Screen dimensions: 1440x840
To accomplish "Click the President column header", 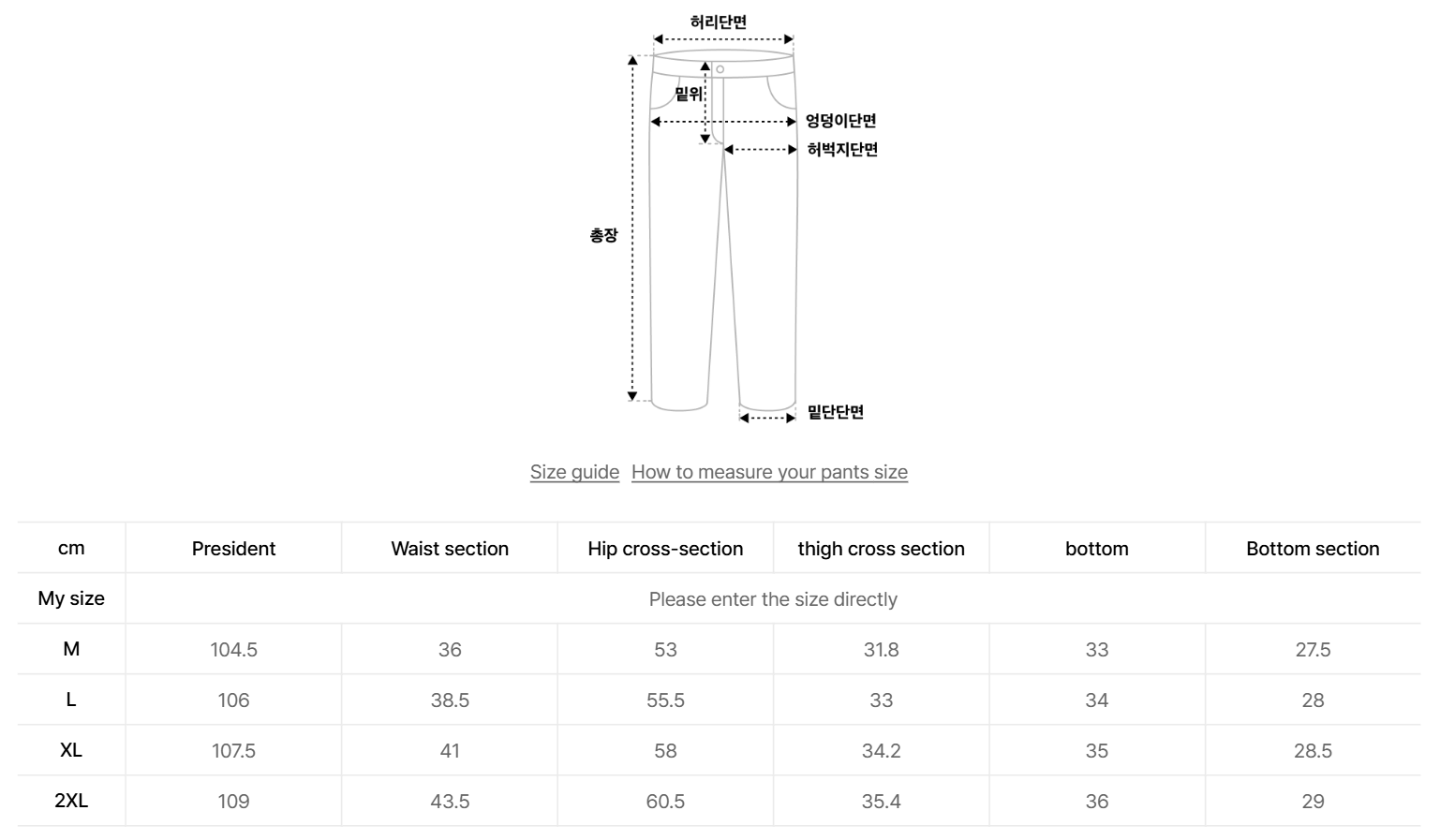I will click(x=233, y=549).
